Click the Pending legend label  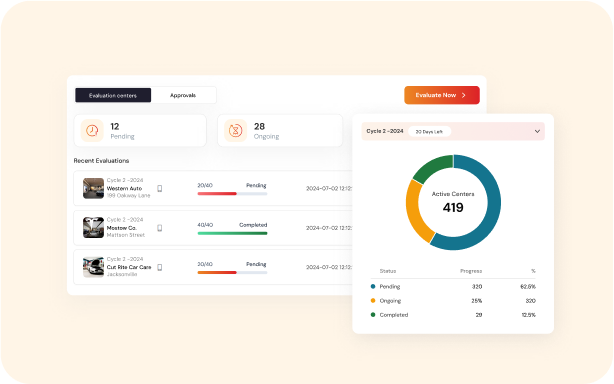(x=390, y=287)
